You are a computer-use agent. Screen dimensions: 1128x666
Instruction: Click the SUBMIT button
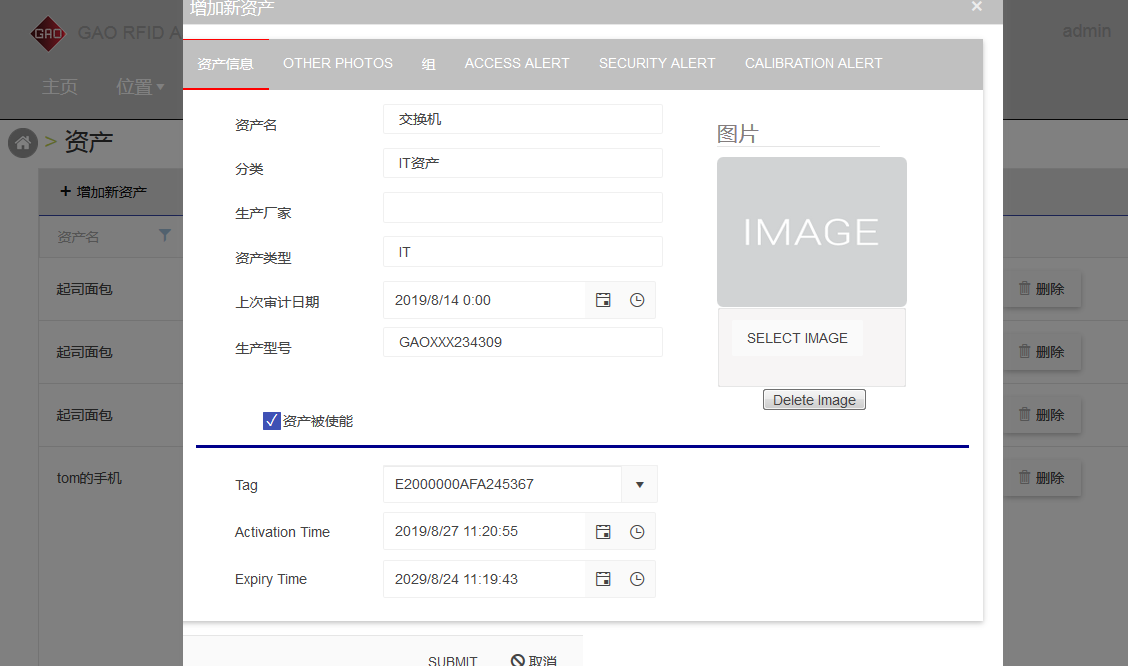tap(452, 660)
